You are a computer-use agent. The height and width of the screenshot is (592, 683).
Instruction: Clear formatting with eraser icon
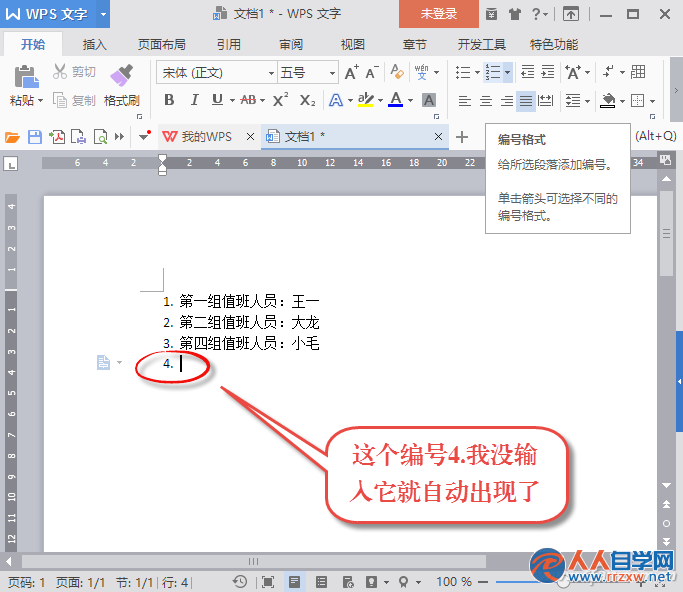coord(397,71)
